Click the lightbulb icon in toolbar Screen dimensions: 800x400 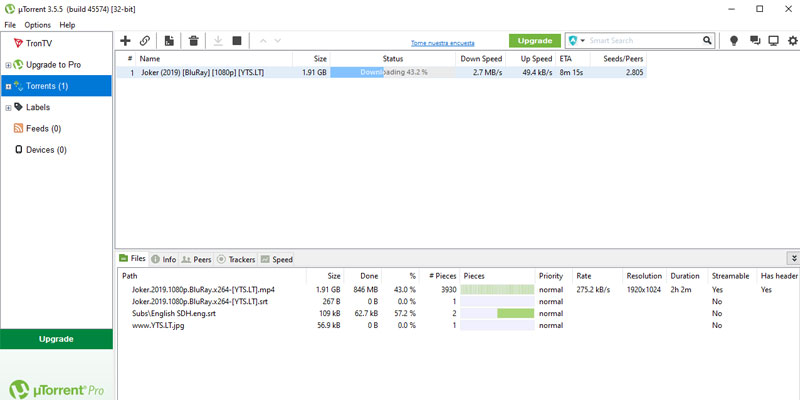[x=734, y=41]
